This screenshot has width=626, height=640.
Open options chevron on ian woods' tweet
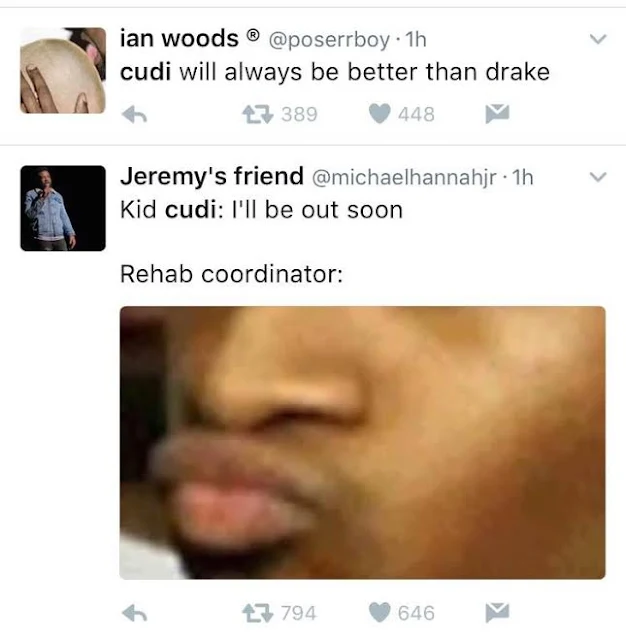click(x=598, y=39)
